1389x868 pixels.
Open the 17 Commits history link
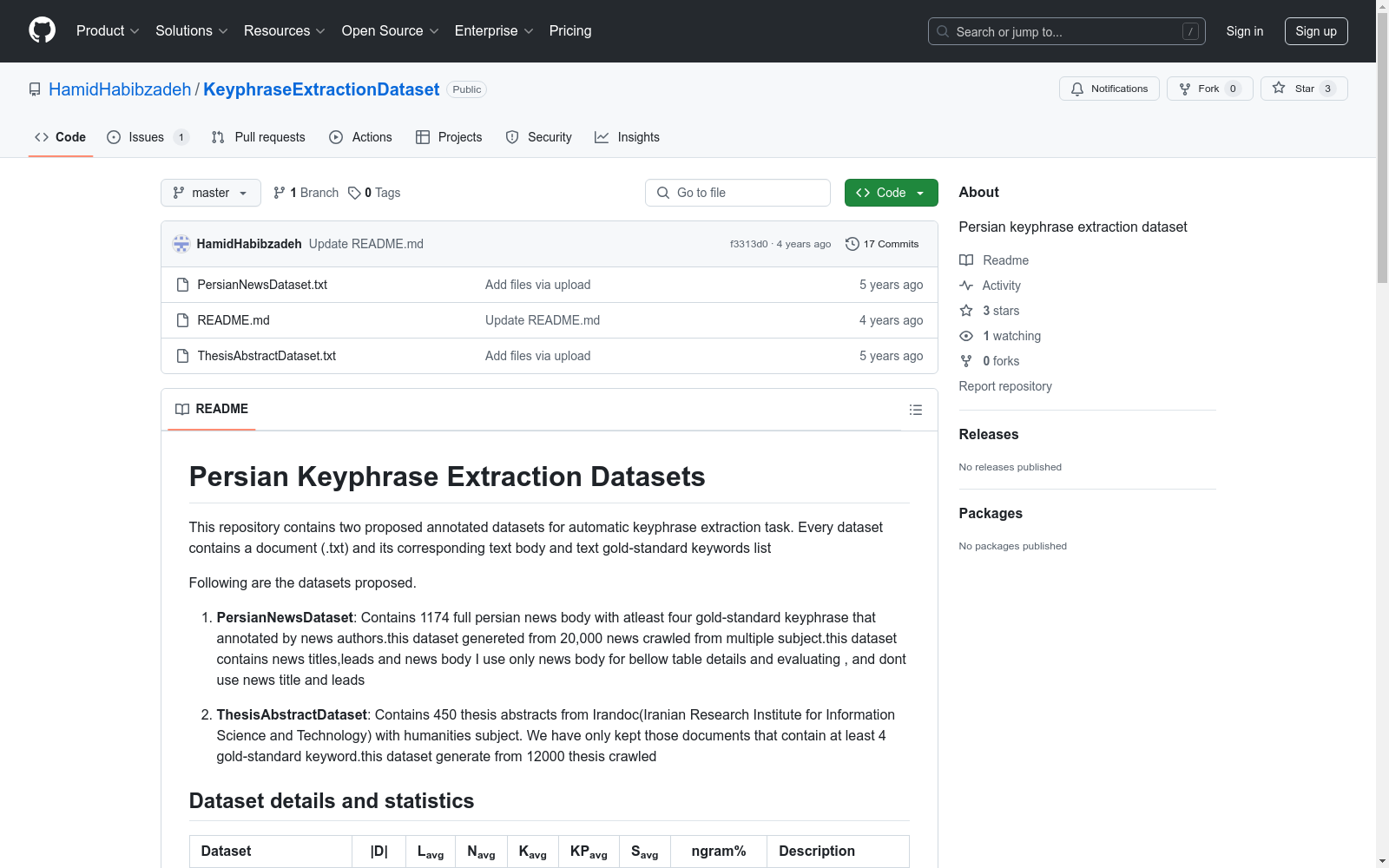click(x=882, y=244)
